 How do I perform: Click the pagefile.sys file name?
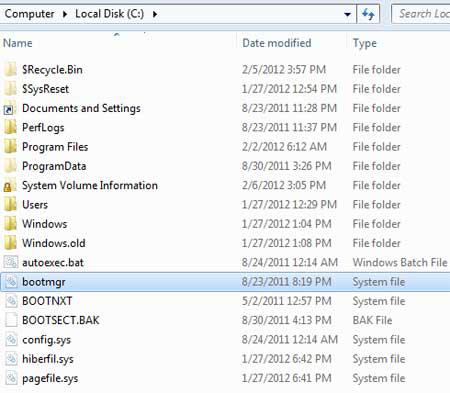50,378
